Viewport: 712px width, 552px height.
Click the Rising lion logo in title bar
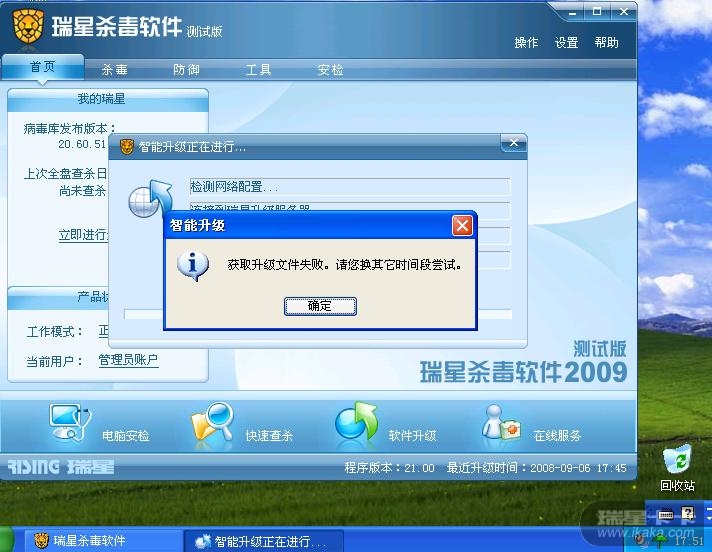(x=28, y=26)
